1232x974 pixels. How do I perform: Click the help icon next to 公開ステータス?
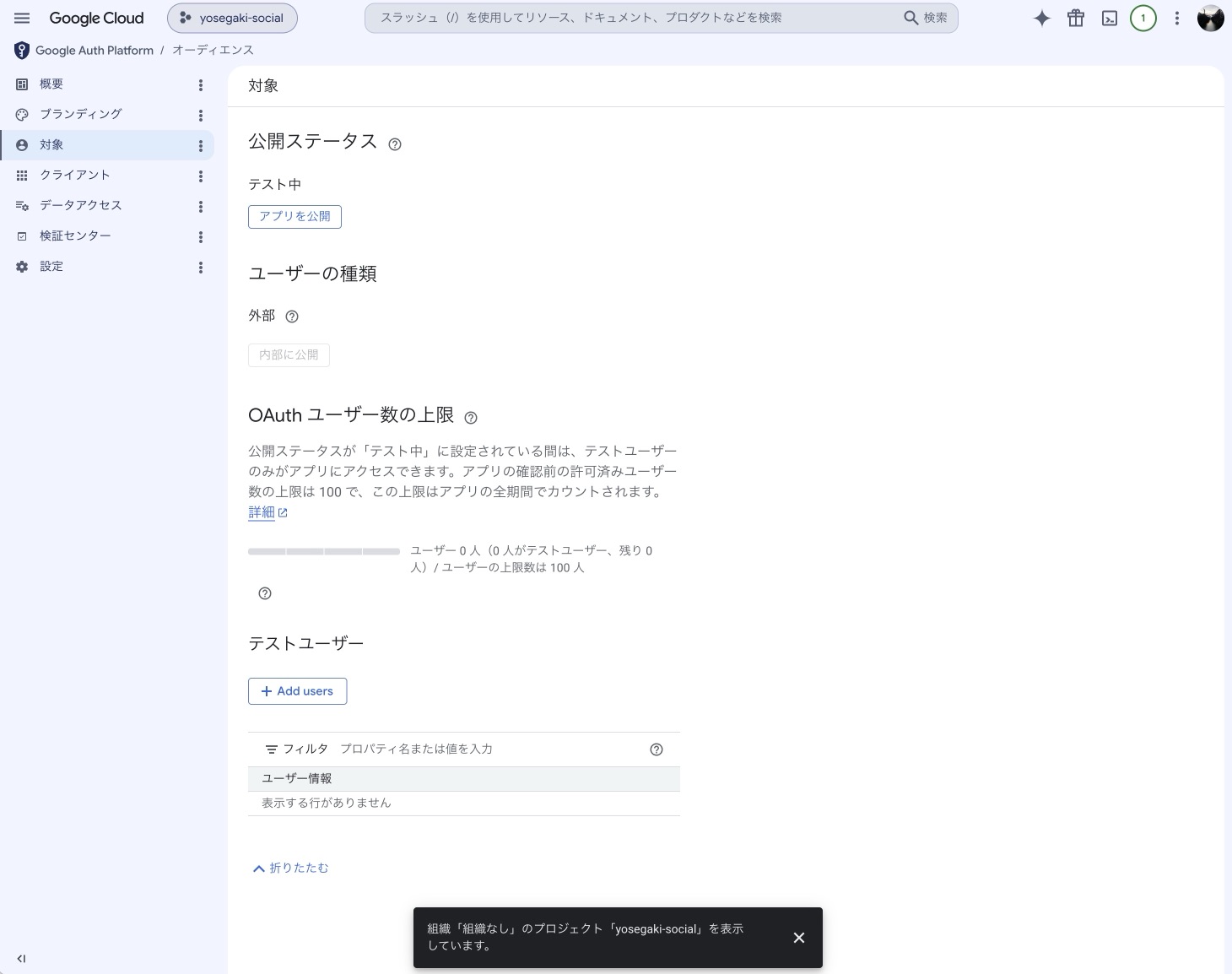pos(394,144)
